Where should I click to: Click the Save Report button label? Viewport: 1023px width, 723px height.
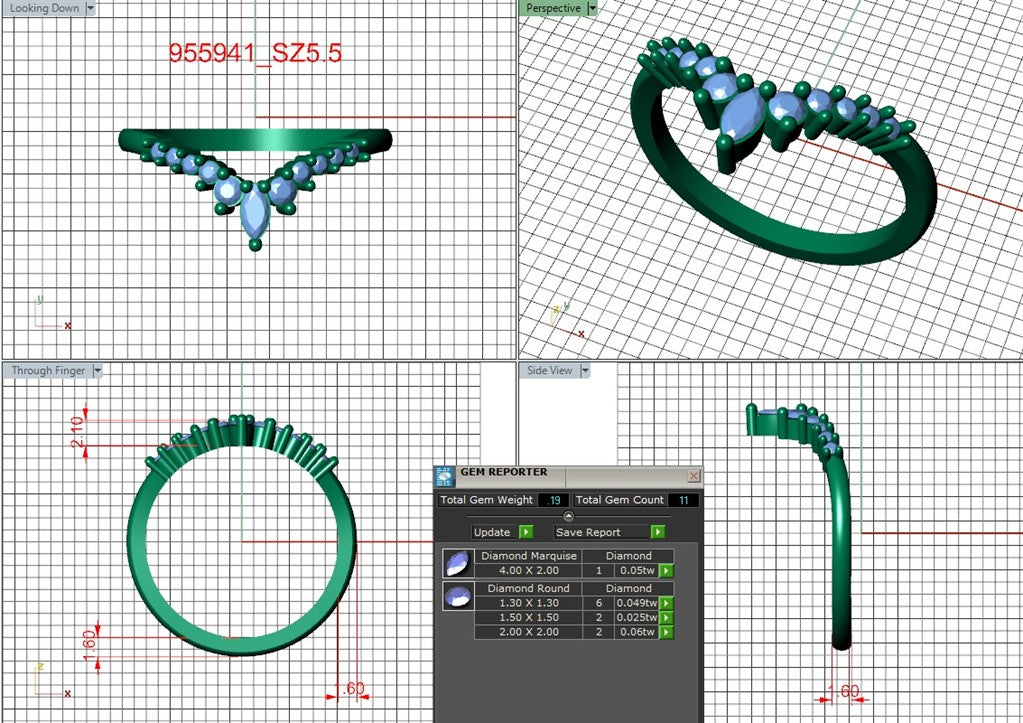tap(588, 532)
